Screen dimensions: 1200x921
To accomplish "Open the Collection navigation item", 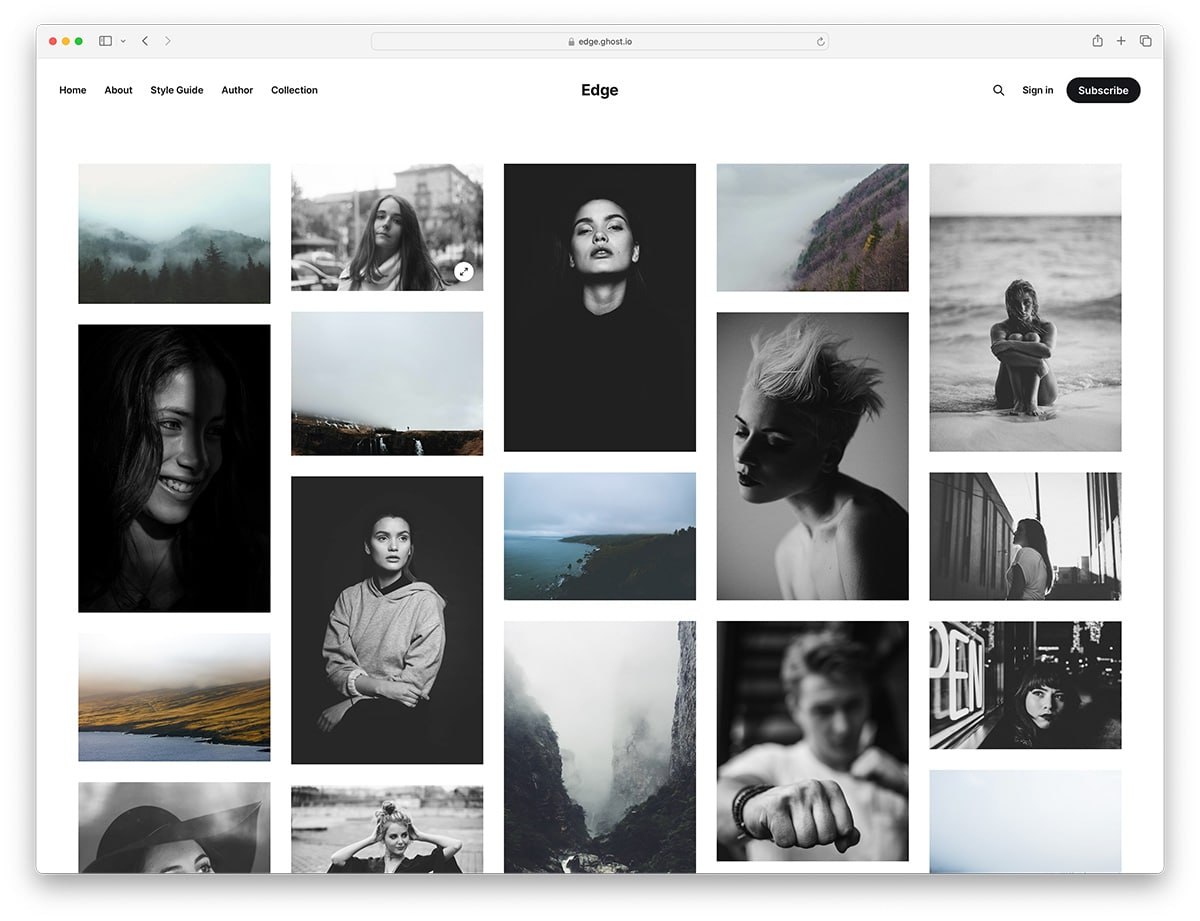I will (x=294, y=90).
